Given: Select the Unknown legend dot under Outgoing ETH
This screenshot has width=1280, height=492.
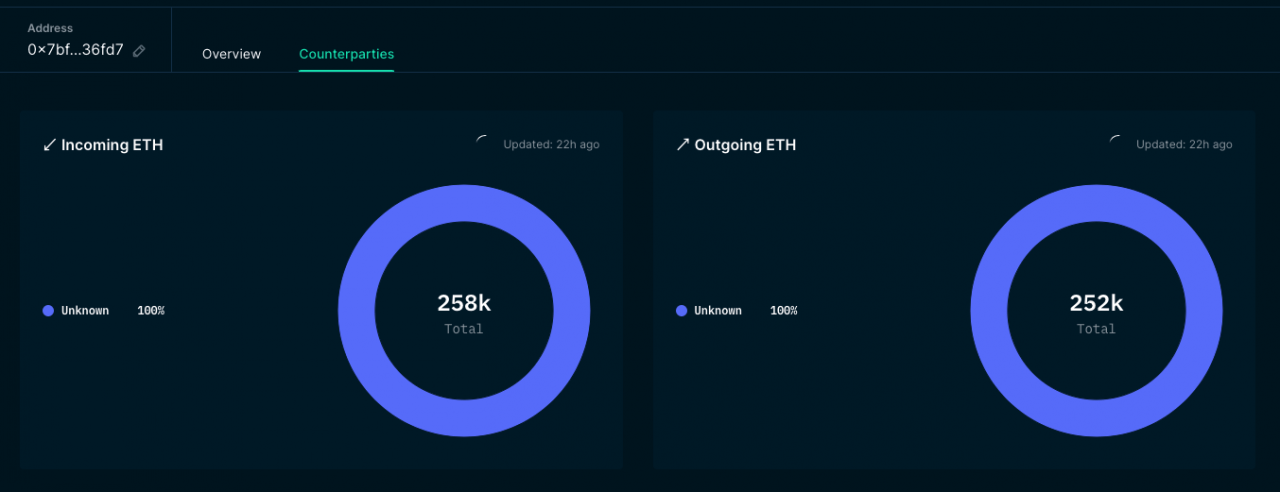Looking at the screenshot, I should click(x=681, y=311).
